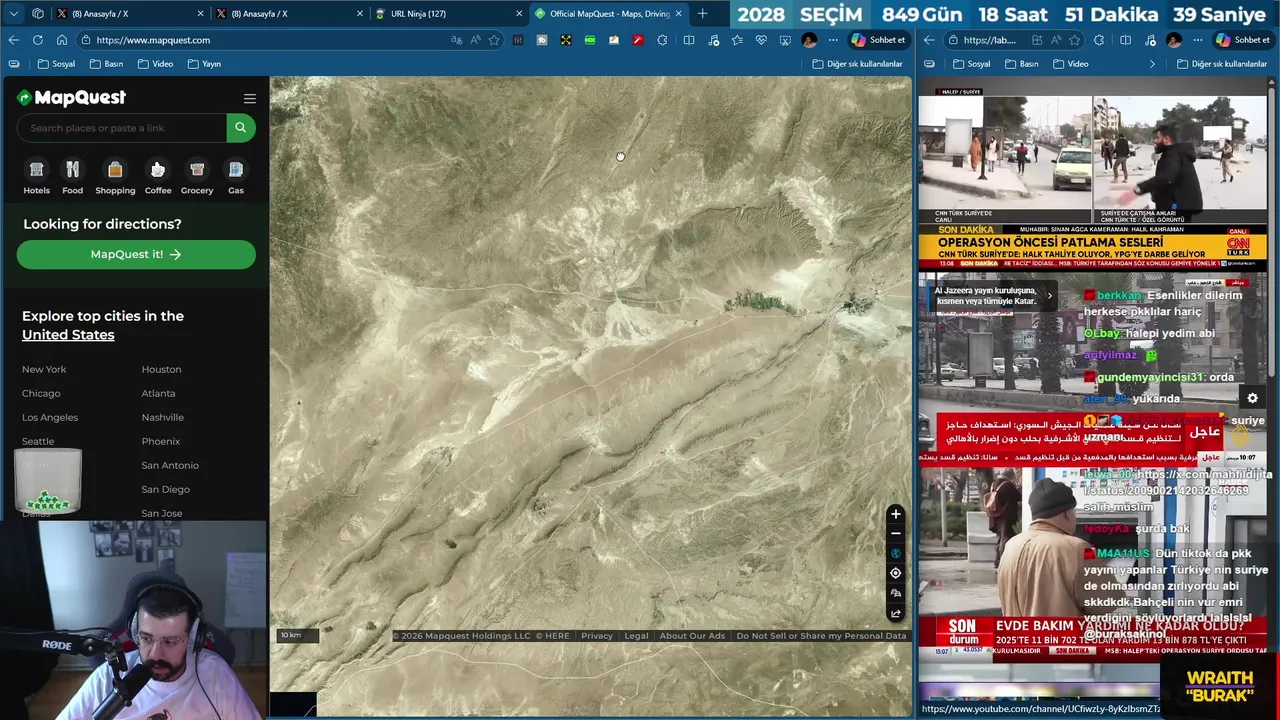
Task: Open the Food category icon
Action: (x=72, y=170)
